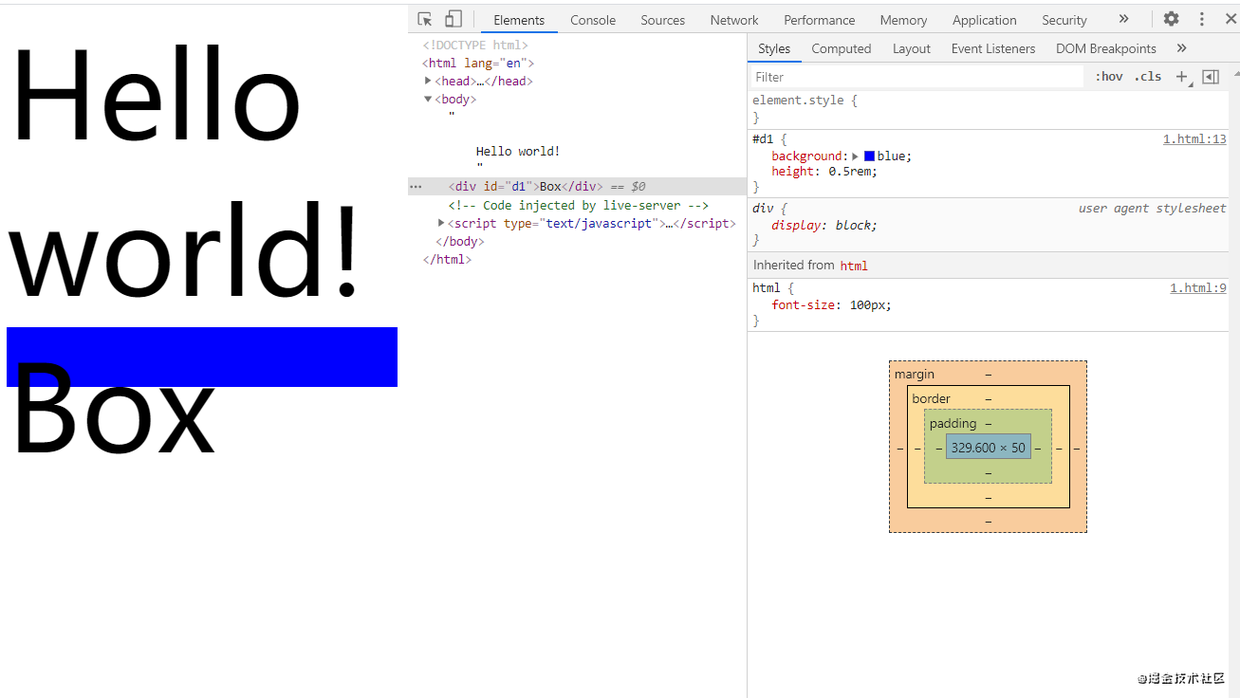
Task: Expand the background property shorthand arrow
Action: [855, 156]
